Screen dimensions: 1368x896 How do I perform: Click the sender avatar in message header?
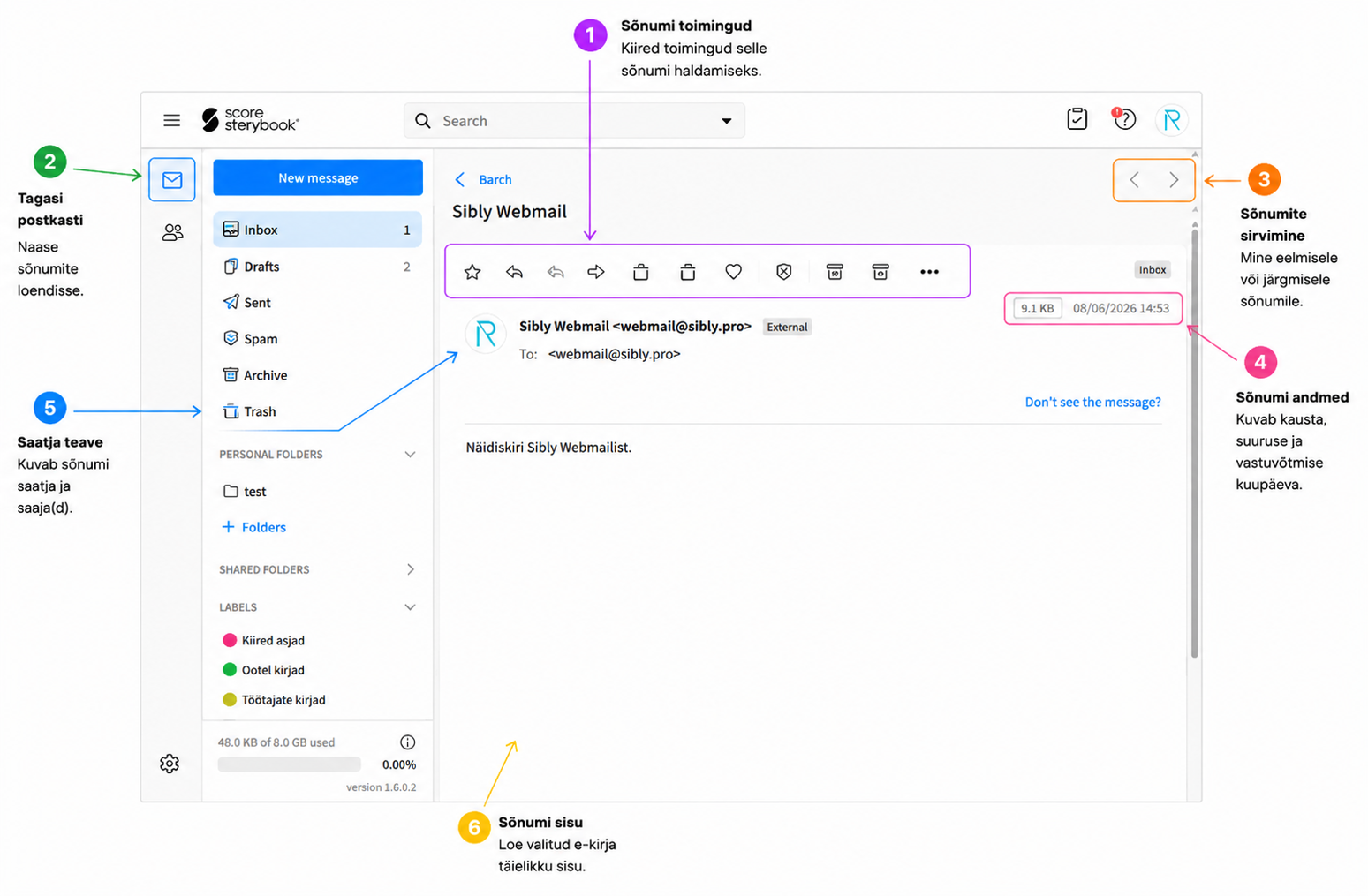pyautogui.click(x=486, y=334)
